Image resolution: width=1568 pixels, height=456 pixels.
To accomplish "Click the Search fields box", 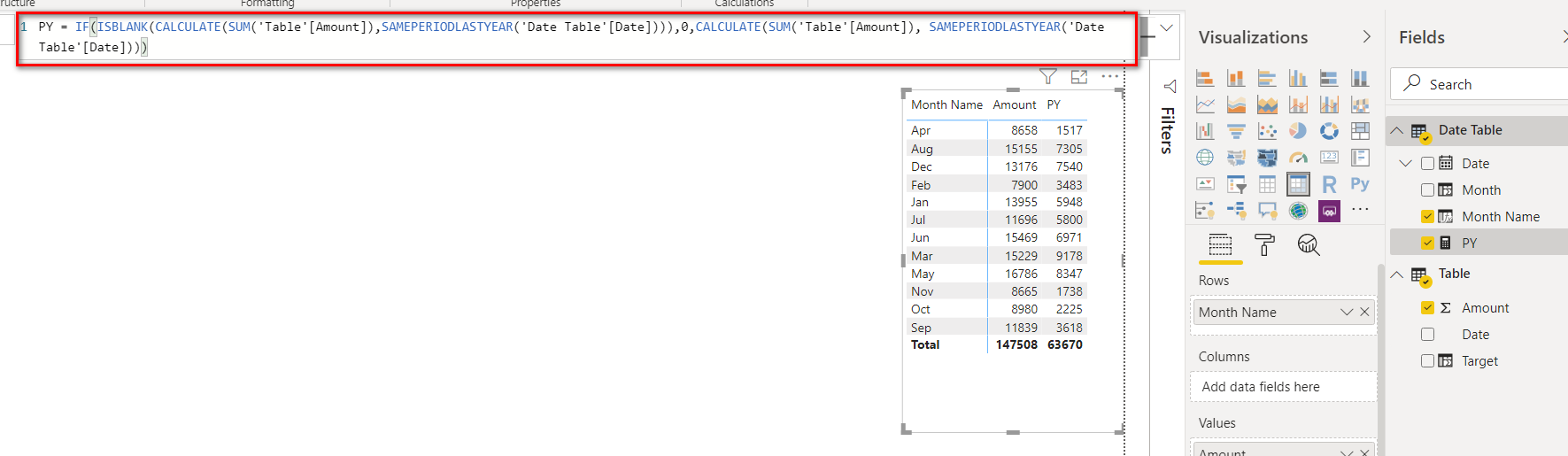I will pos(1479,84).
